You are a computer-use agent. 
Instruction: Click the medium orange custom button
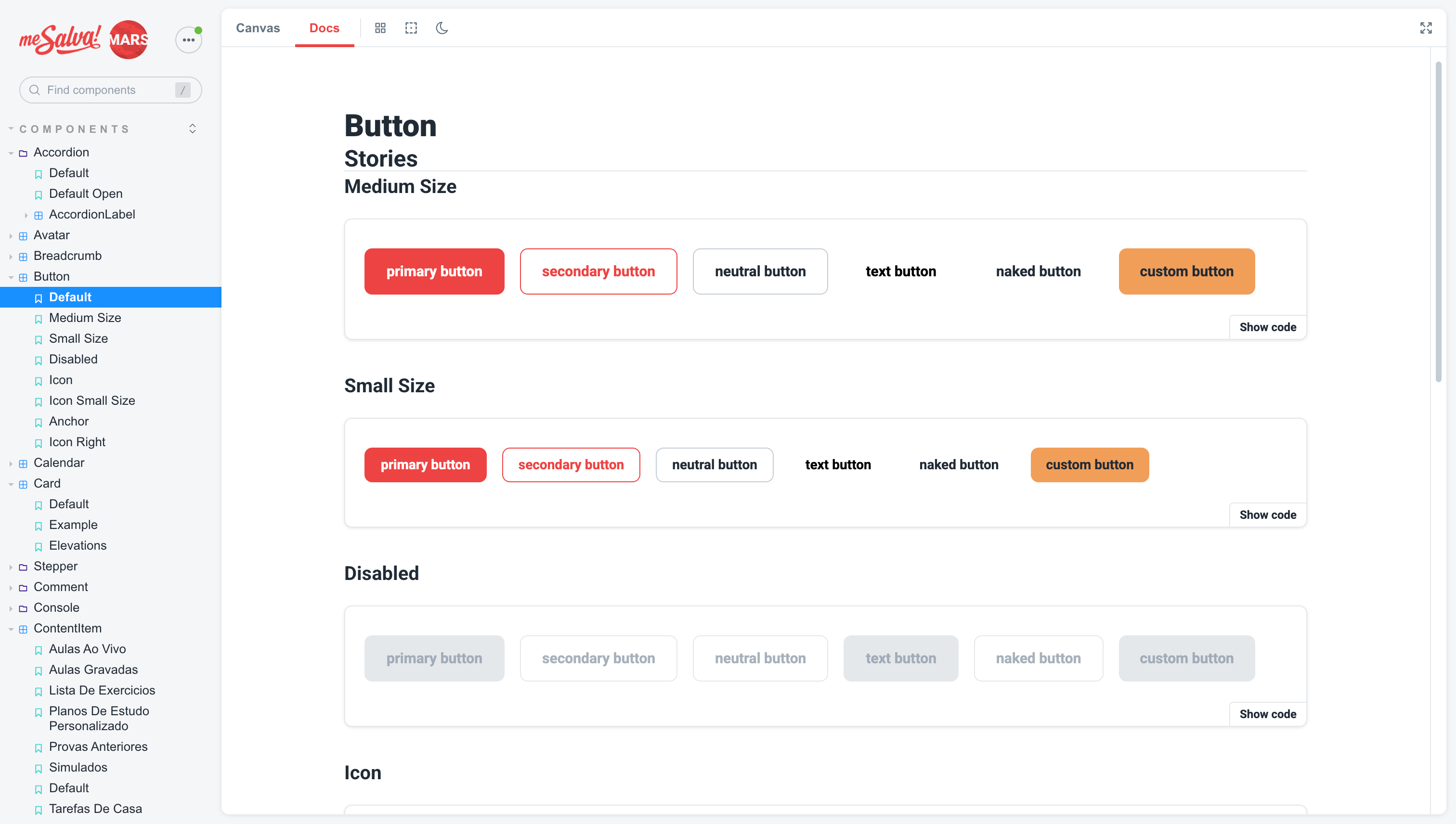pyautogui.click(x=1186, y=271)
